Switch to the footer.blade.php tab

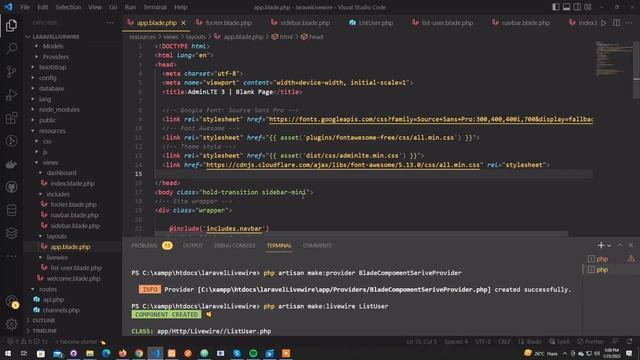pos(228,23)
